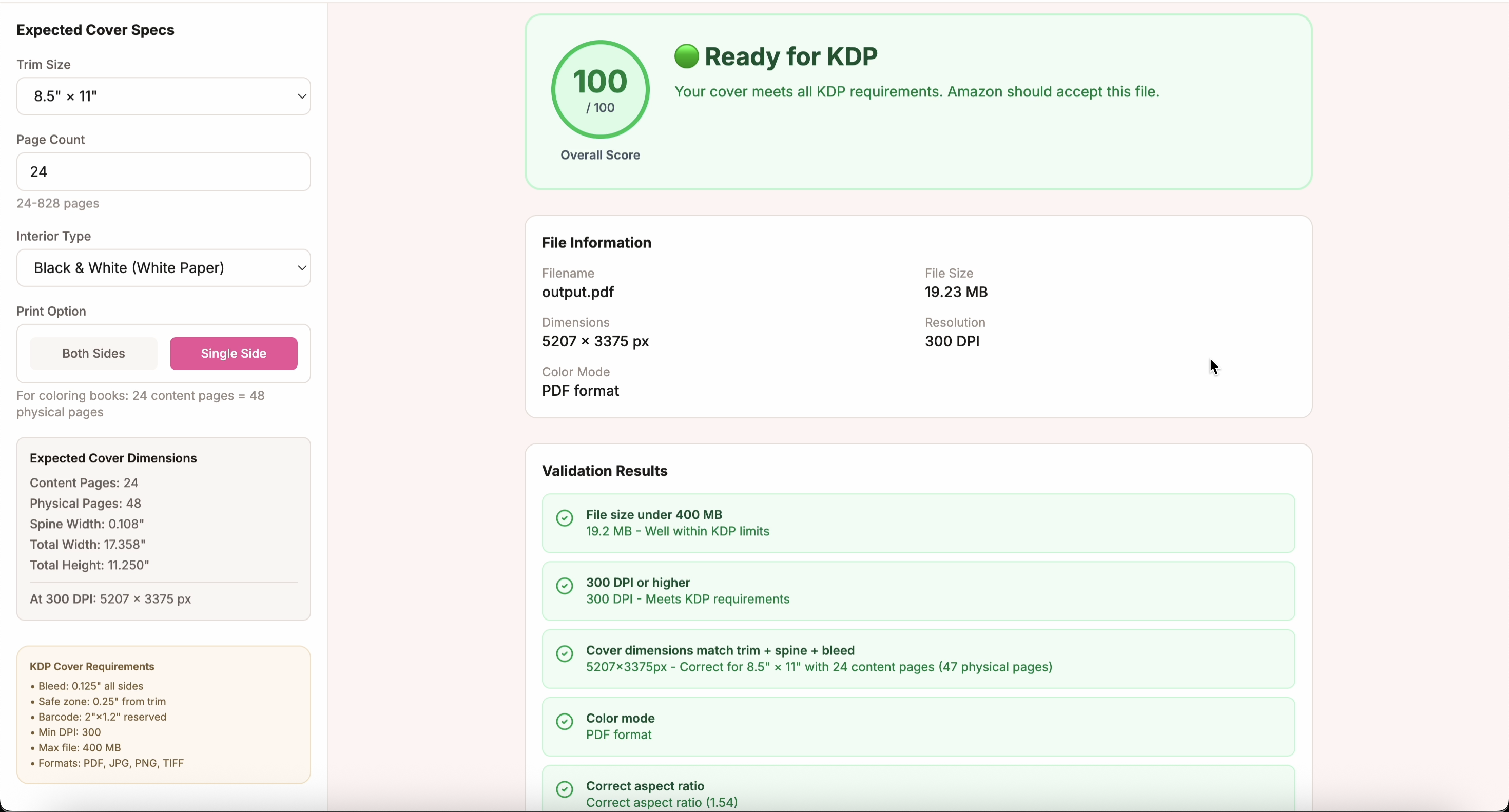Screen dimensions: 1509x812
Task: Click the Content Pages: 24 line
Action: (84, 483)
